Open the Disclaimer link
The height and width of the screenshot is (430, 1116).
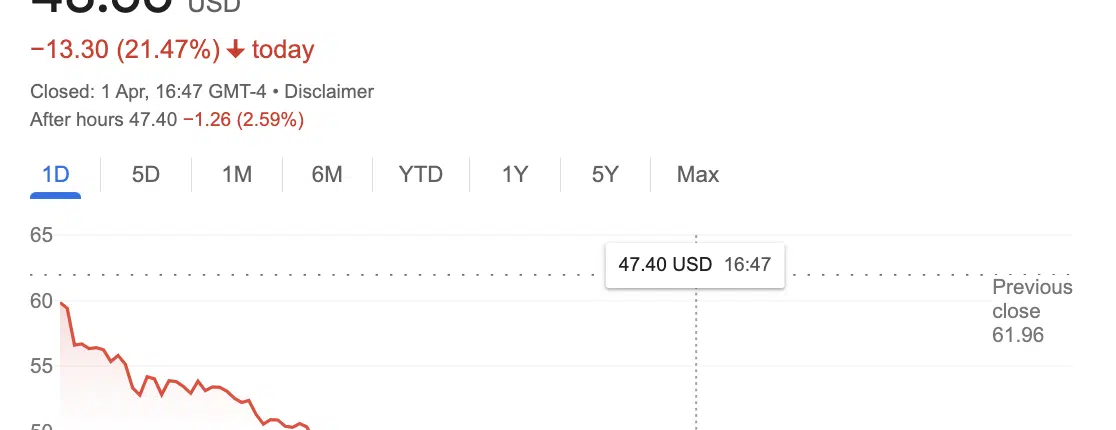(329, 92)
